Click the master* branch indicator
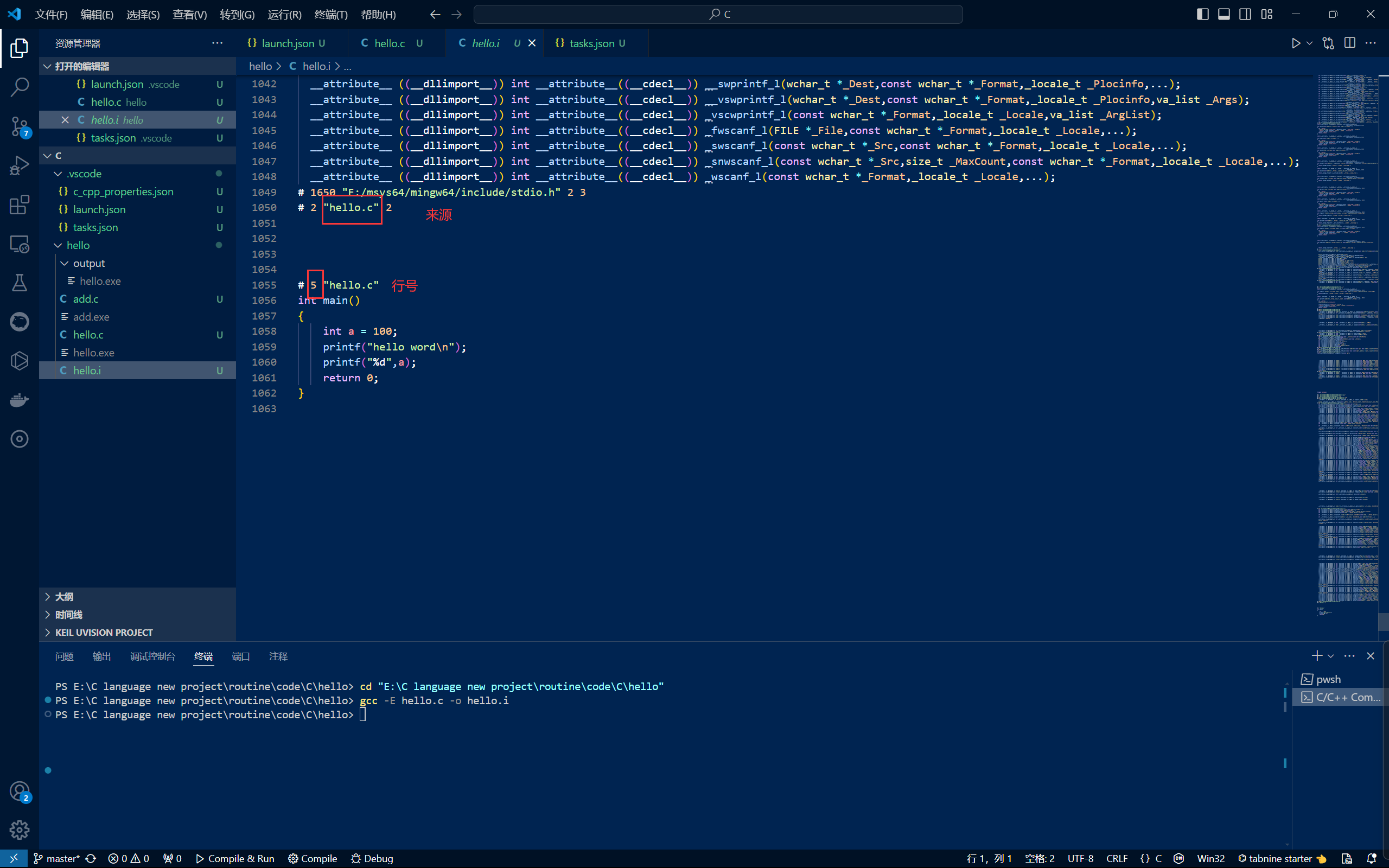The width and height of the screenshot is (1389, 868). click(56, 858)
